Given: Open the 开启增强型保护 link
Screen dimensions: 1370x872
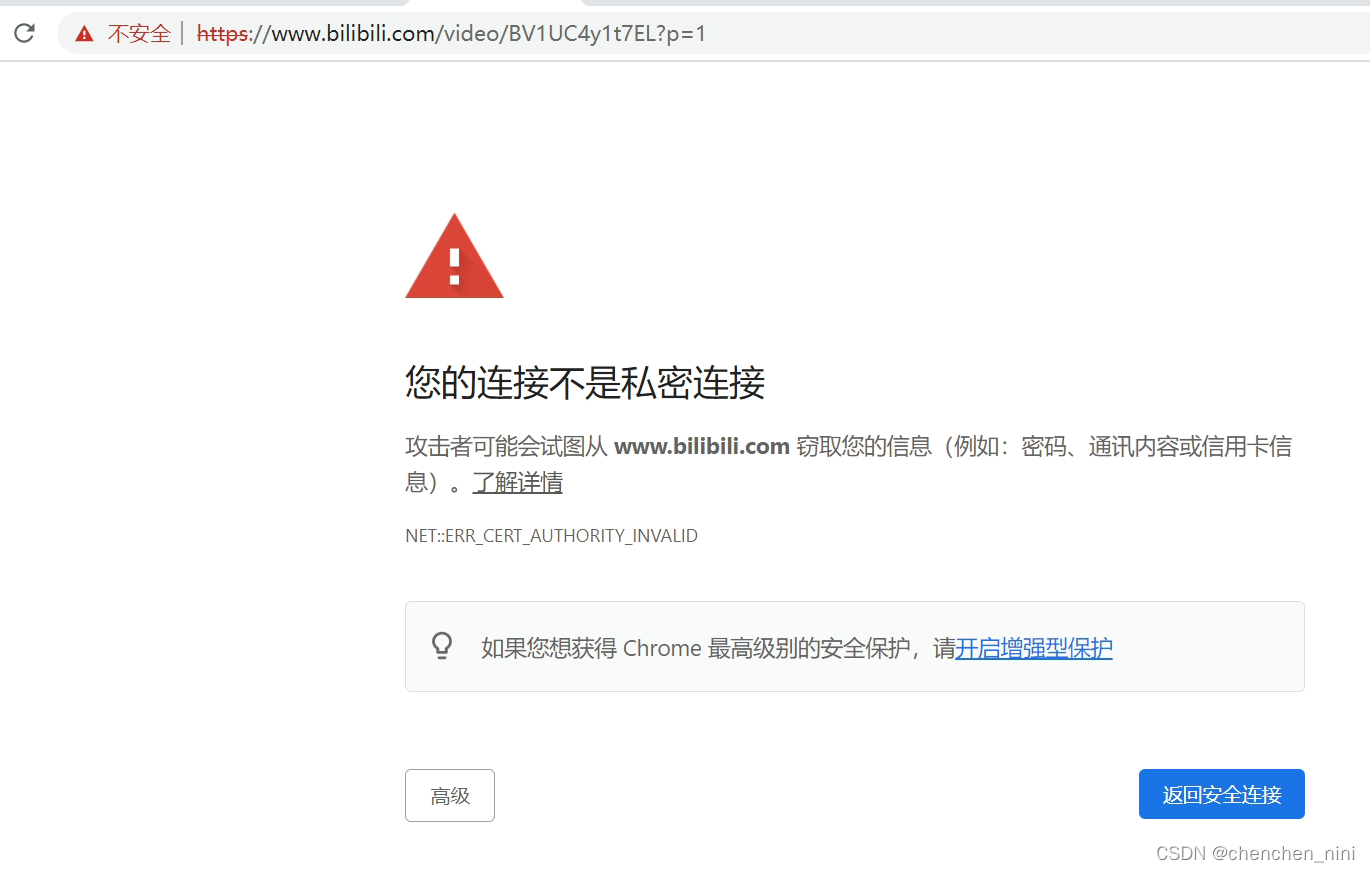Looking at the screenshot, I should (1034, 648).
